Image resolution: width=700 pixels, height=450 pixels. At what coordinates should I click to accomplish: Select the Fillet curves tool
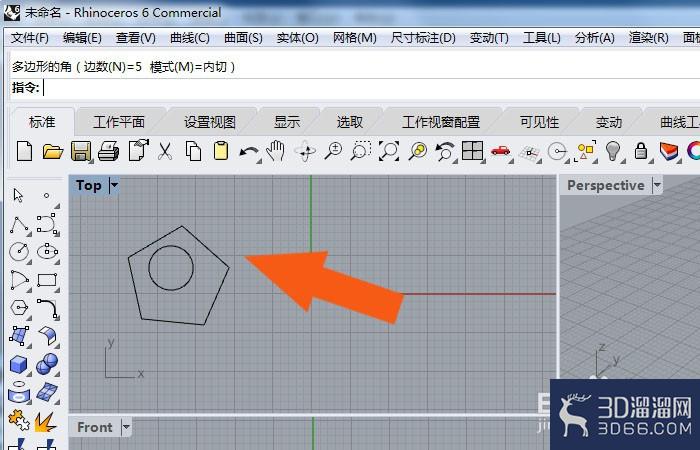(48, 308)
